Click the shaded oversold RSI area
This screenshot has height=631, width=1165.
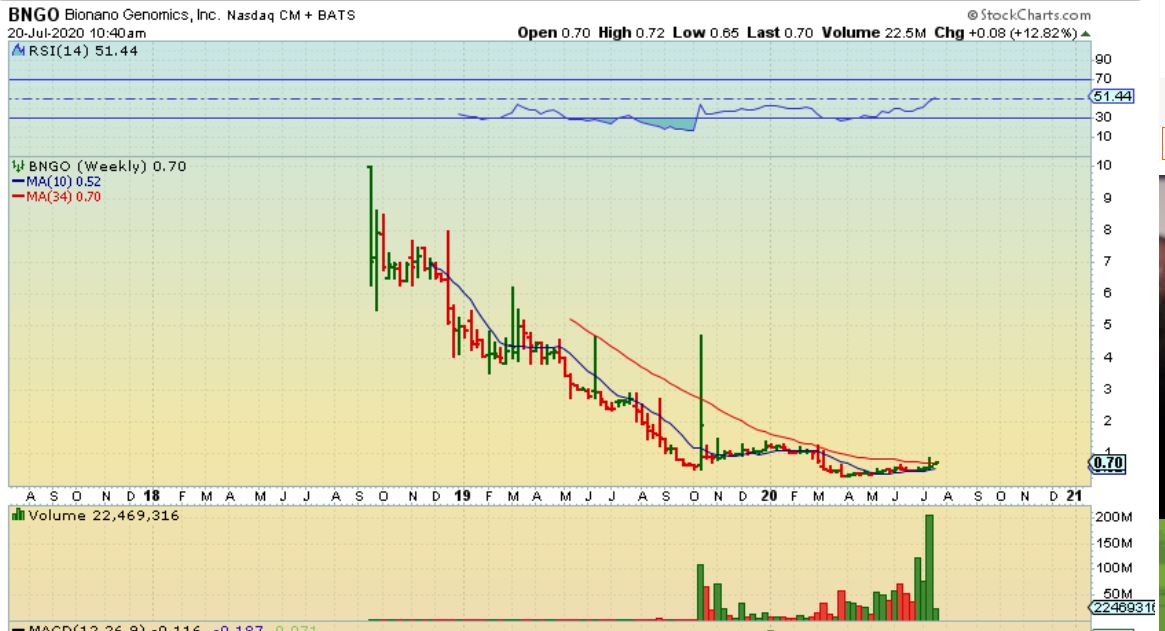point(672,125)
